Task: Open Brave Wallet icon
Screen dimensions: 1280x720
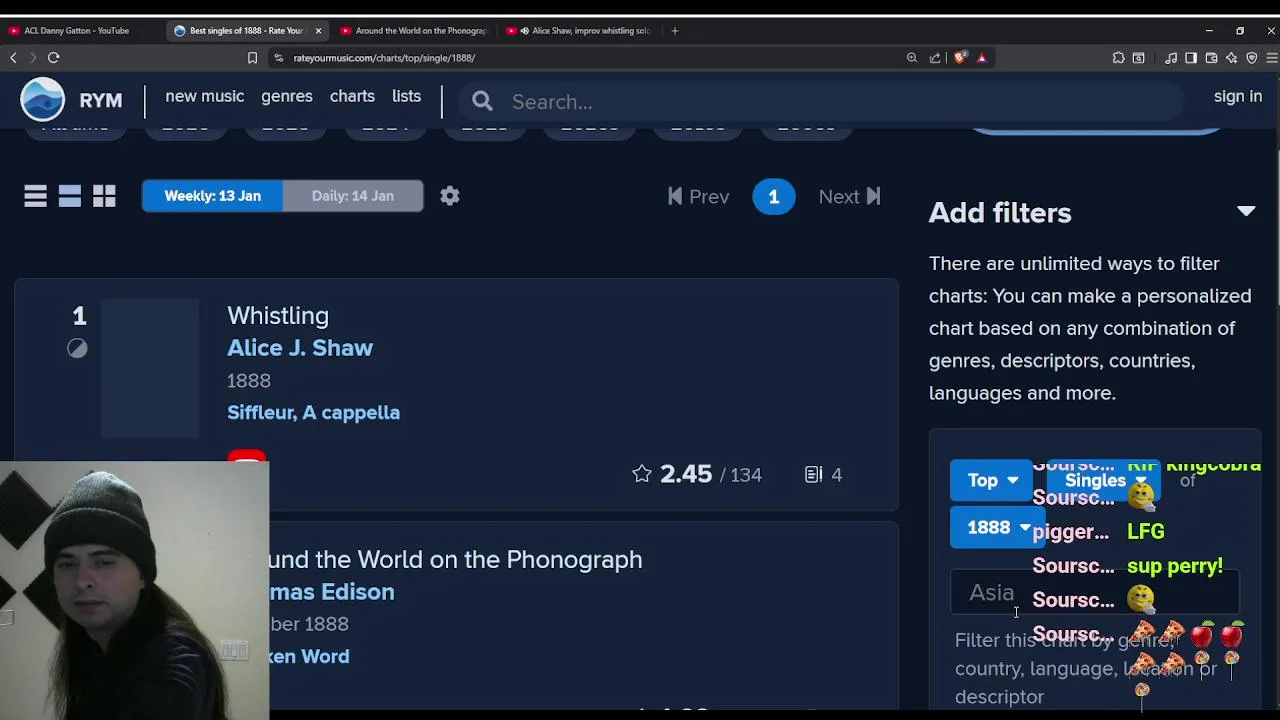Action: pos(1211,58)
